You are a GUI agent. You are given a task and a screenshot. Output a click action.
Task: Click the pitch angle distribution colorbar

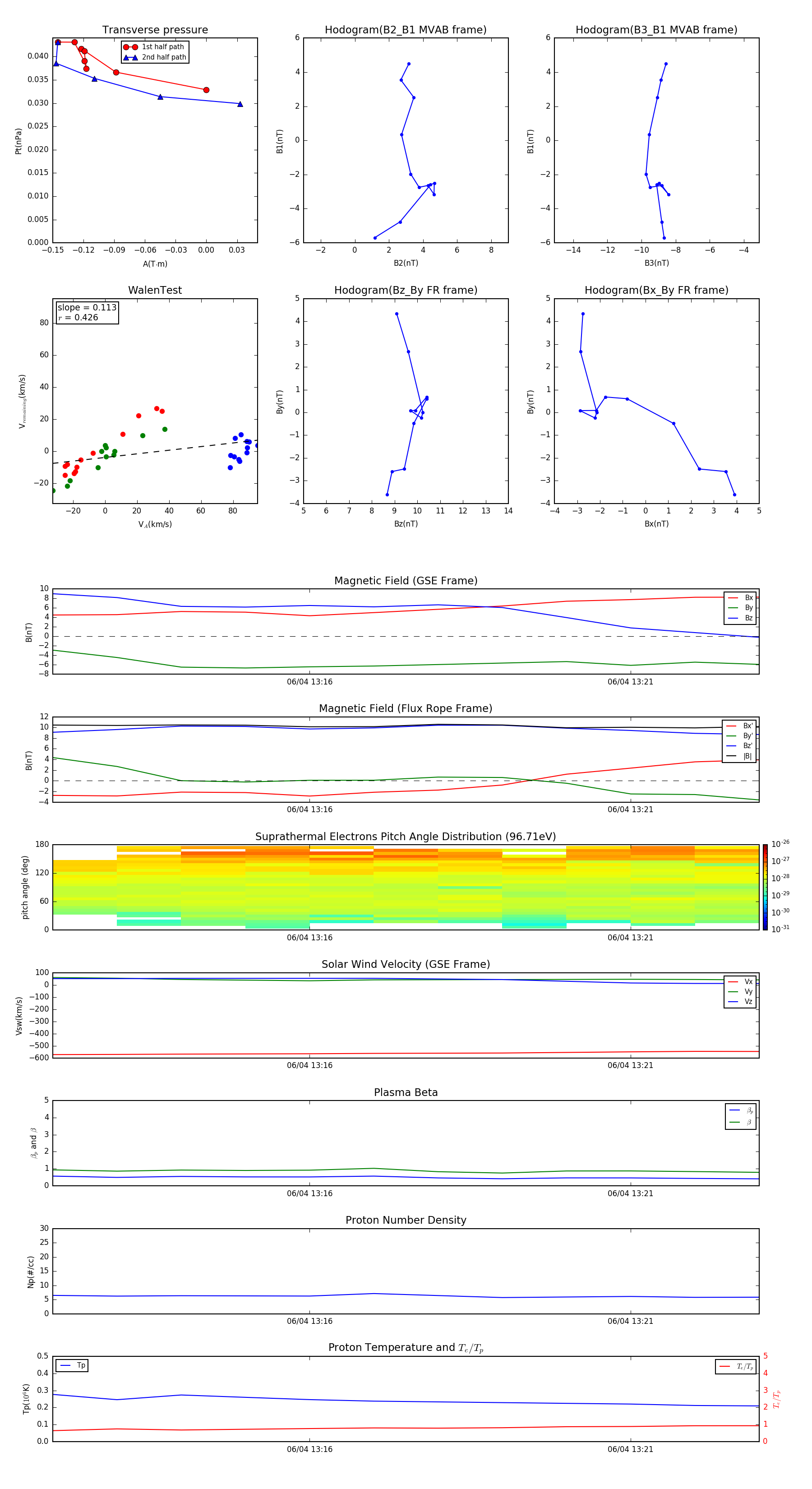pyautogui.click(x=765, y=887)
